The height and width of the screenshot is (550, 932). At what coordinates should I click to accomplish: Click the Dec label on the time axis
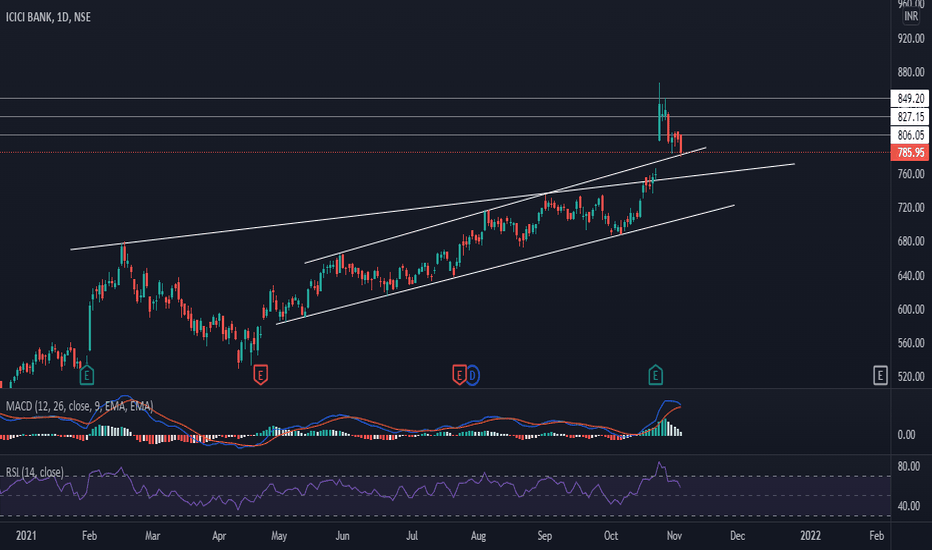[738, 536]
